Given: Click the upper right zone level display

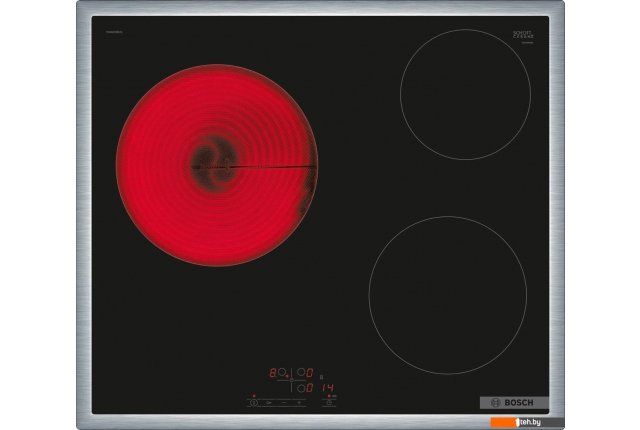Looking at the screenshot, I should pyautogui.click(x=311, y=373).
